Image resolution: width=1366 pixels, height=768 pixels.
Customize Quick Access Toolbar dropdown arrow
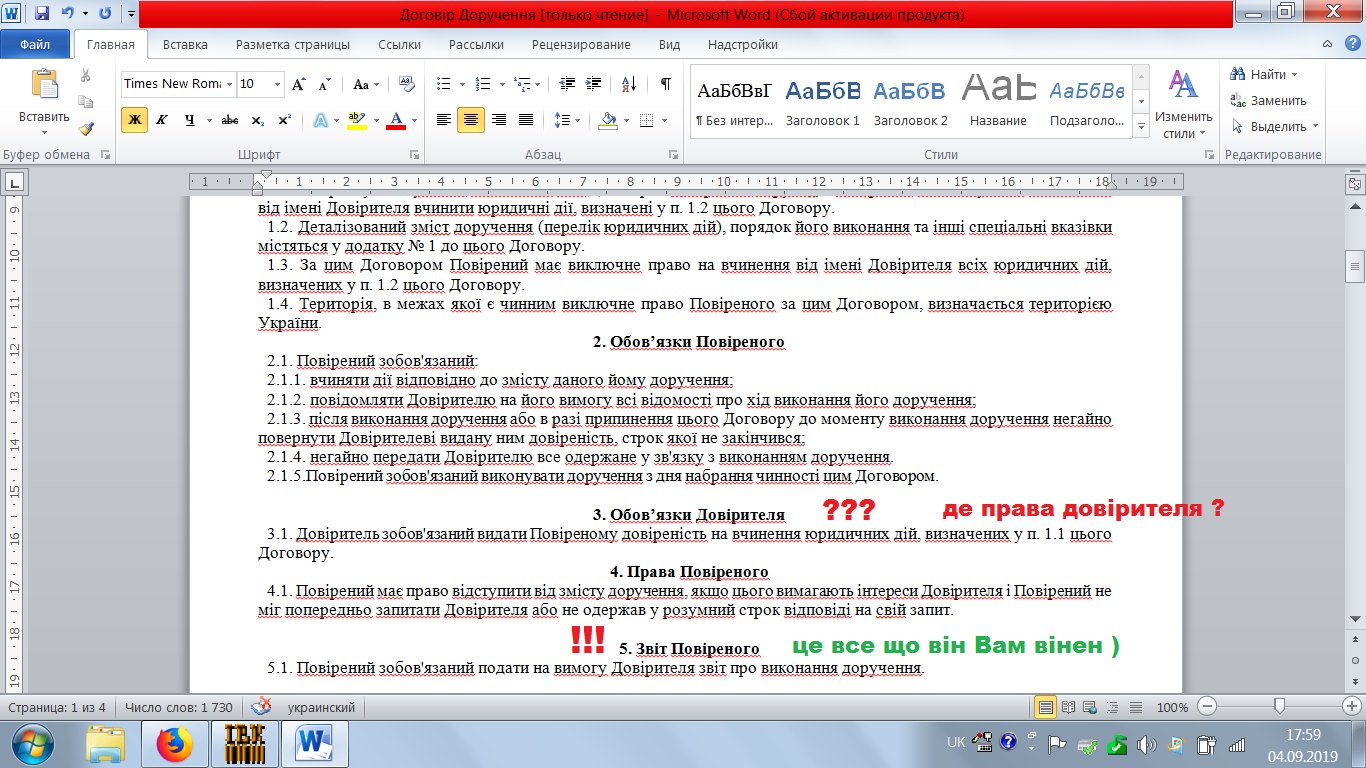[132, 14]
